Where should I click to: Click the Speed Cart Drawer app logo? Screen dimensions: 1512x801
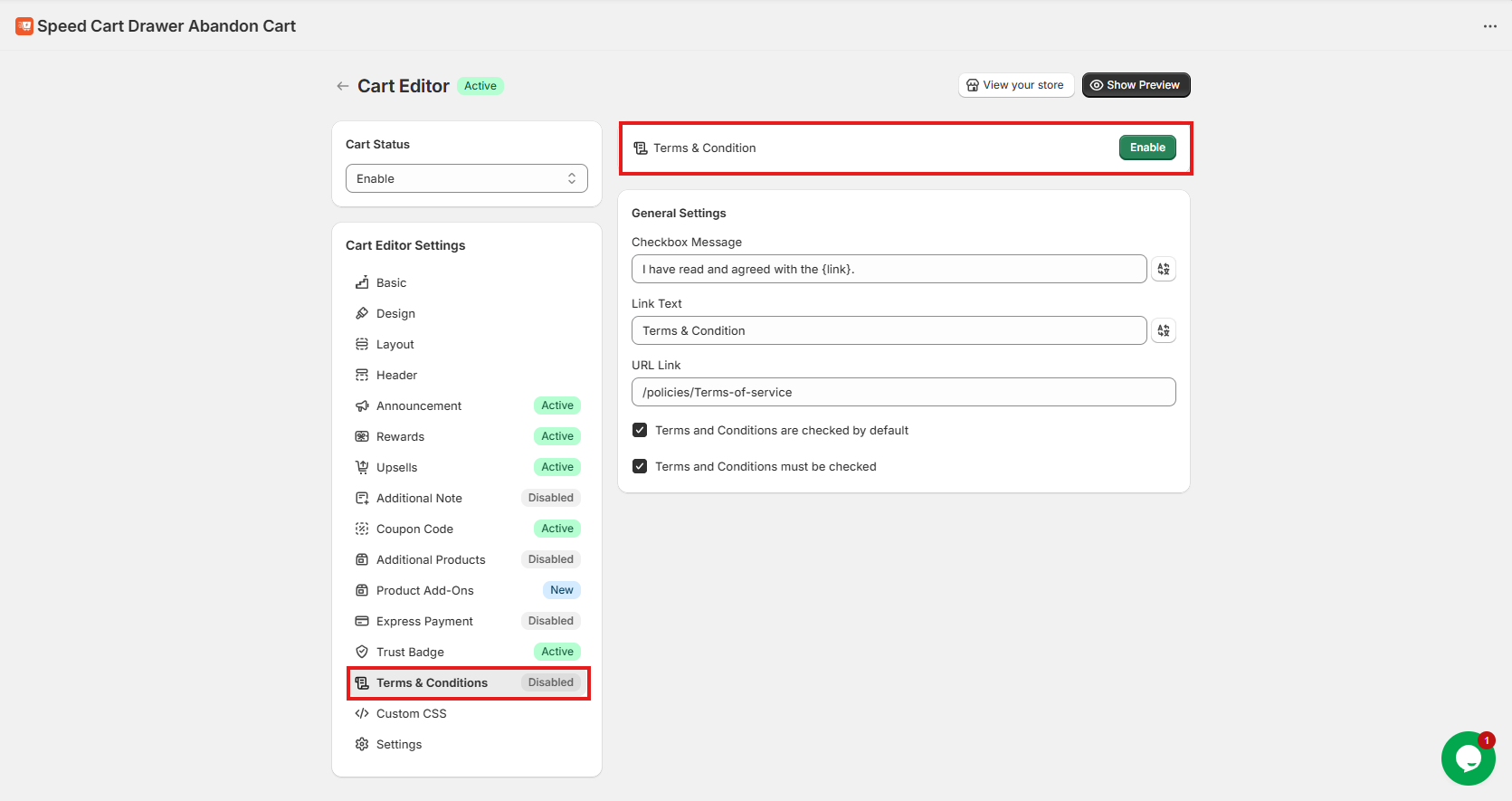(x=24, y=26)
